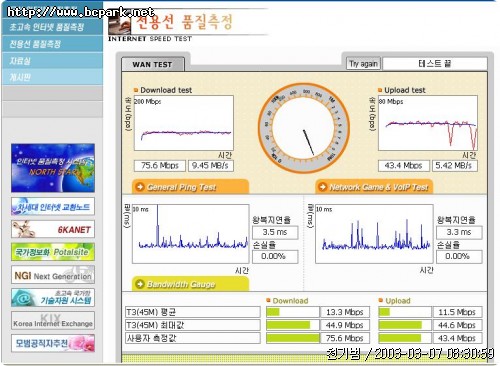Open the 6KANET banner link

click(53, 229)
